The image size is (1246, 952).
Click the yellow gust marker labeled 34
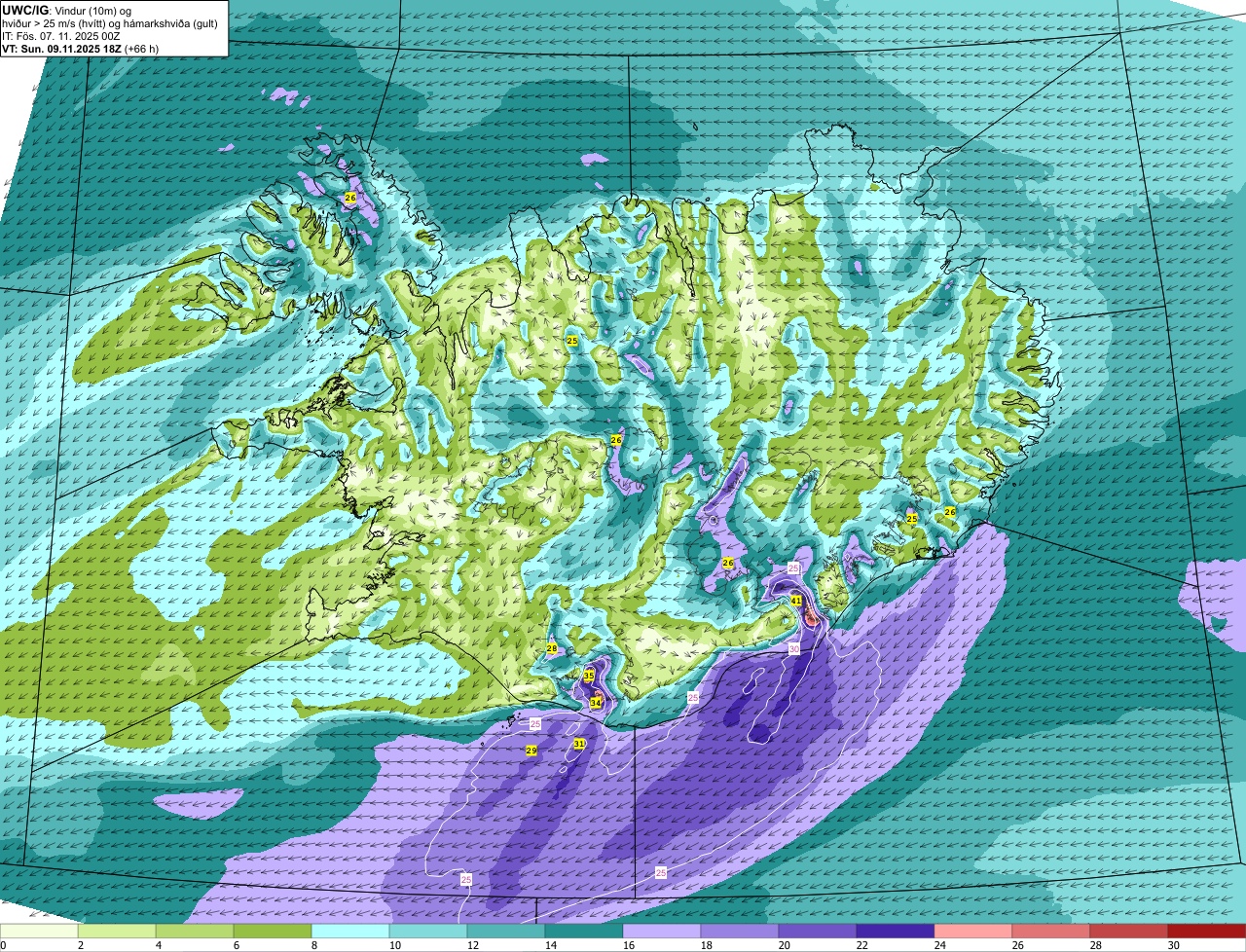click(596, 702)
